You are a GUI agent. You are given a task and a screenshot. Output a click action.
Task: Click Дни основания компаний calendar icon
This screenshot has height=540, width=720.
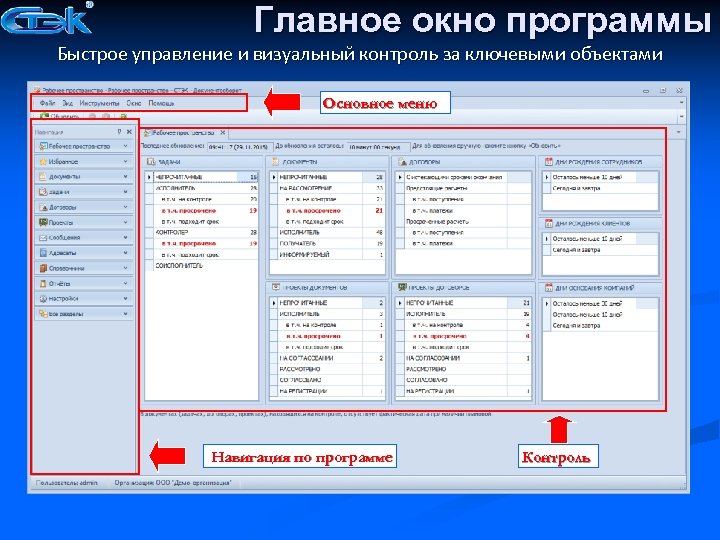point(548,288)
